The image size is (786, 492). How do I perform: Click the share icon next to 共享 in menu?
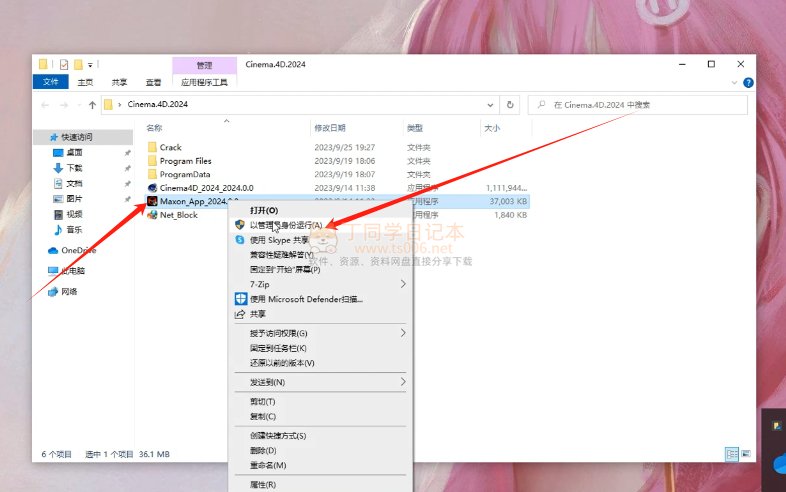click(240, 314)
